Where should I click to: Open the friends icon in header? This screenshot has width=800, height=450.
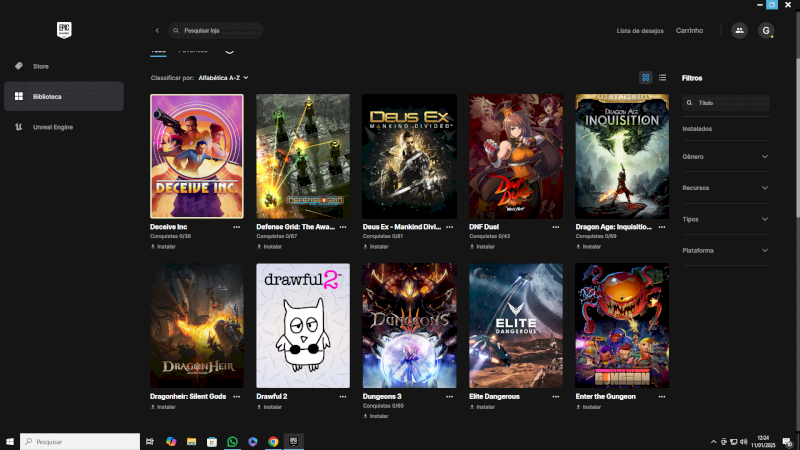pyautogui.click(x=739, y=31)
